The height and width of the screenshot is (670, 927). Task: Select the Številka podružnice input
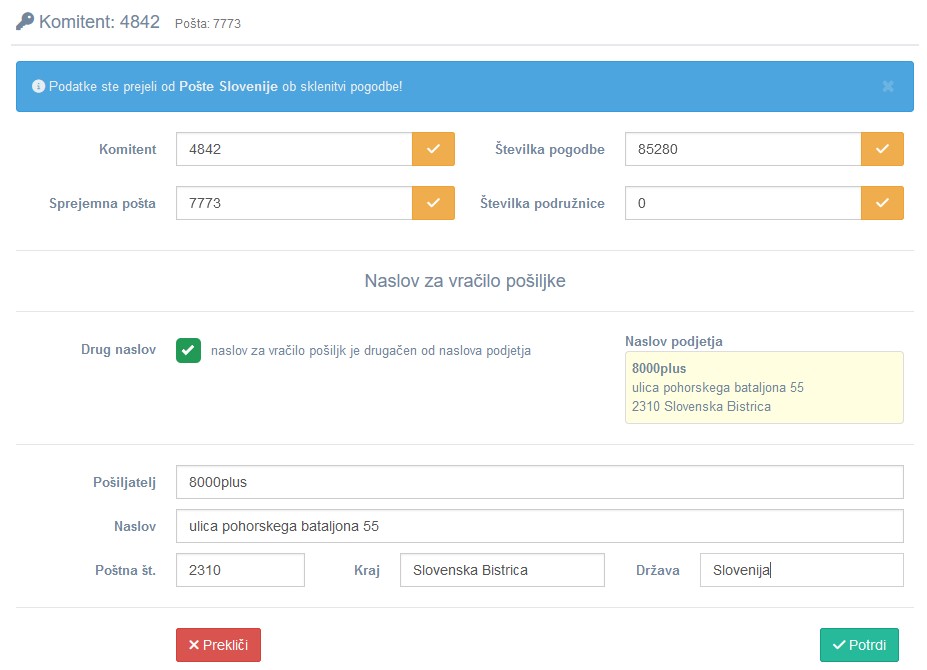(x=743, y=203)
